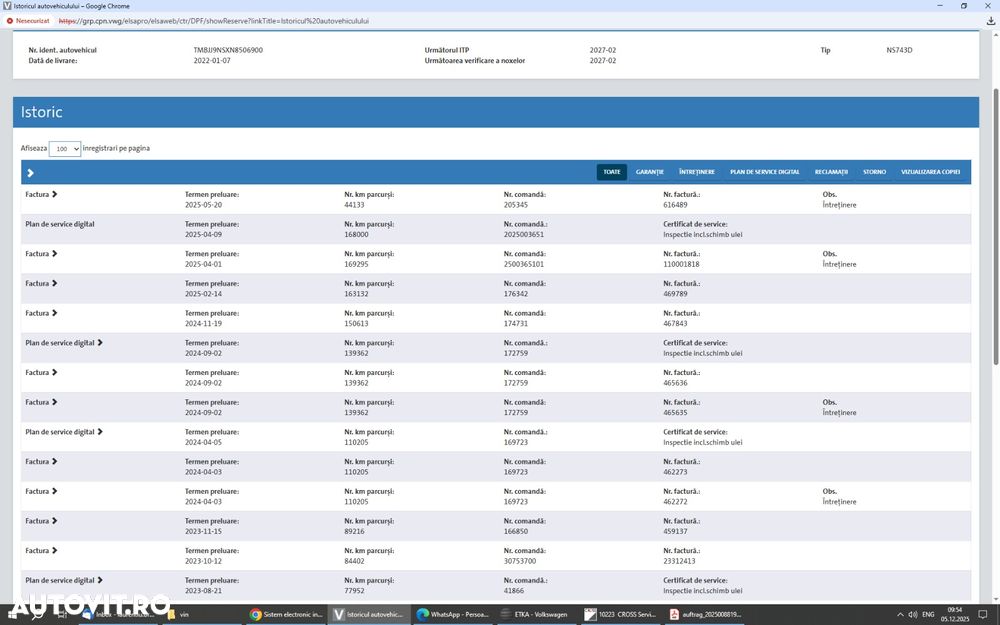Open the records-per-page dropdown showing 100
This screenshot has width=1000, height=625.
click(64, 149)
